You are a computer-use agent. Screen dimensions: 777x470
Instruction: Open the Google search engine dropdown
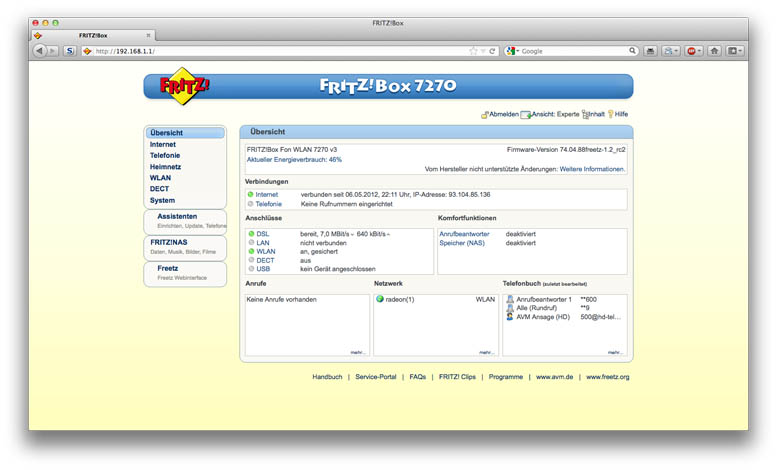pos(512,51)
